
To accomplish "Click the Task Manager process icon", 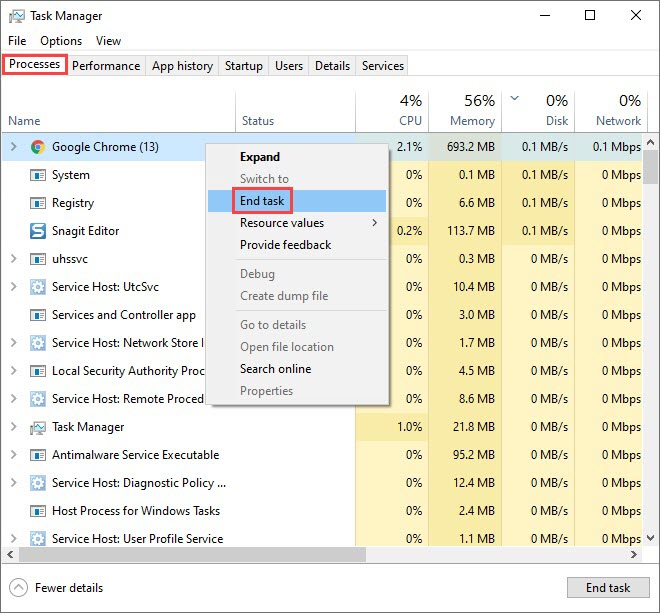I will [38, 427].
